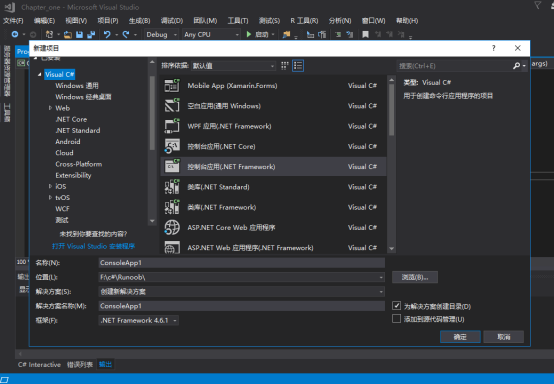This screenshot has height=384, width=554.
Task: Collapse the Visual C# tree node
Action: coord(40,75)
